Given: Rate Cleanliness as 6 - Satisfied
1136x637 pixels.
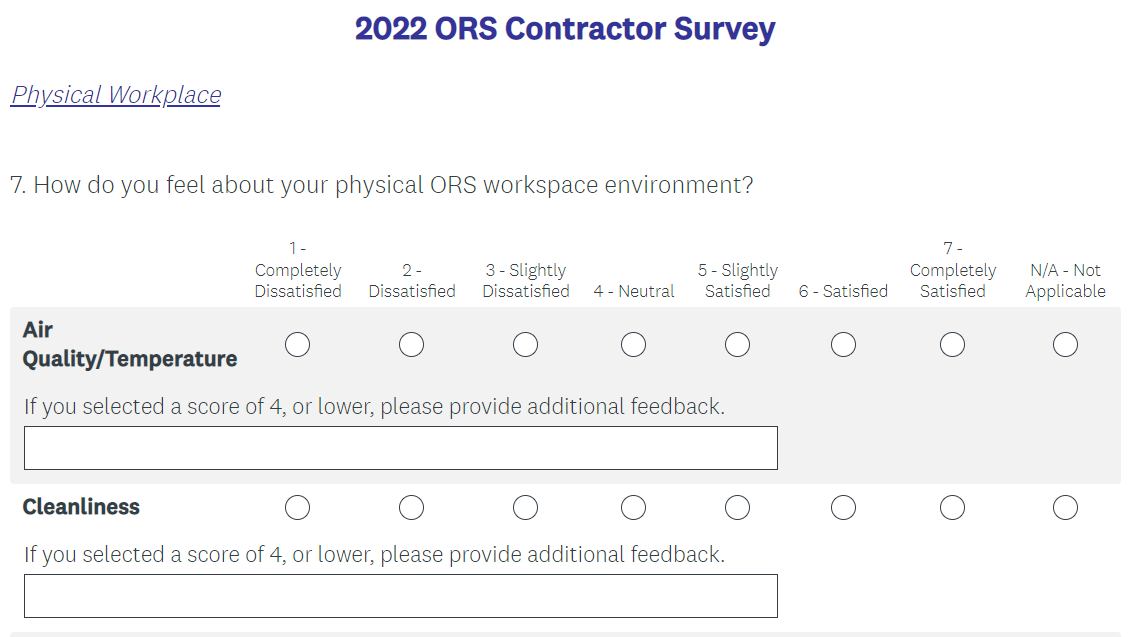Looking at the screenshot, I should pos(843,508).
